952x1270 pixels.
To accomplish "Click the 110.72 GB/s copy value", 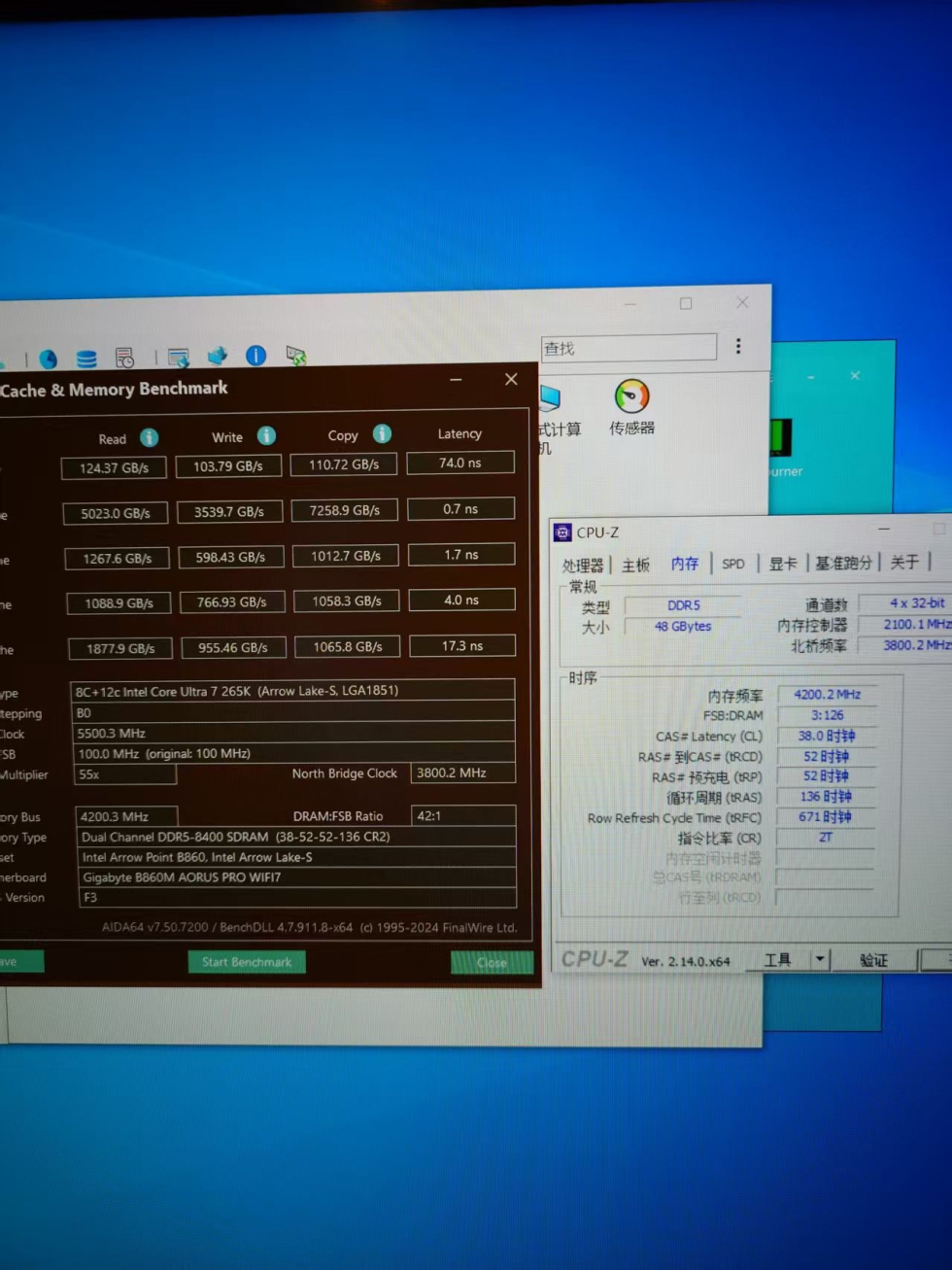I will pos(344,464).
